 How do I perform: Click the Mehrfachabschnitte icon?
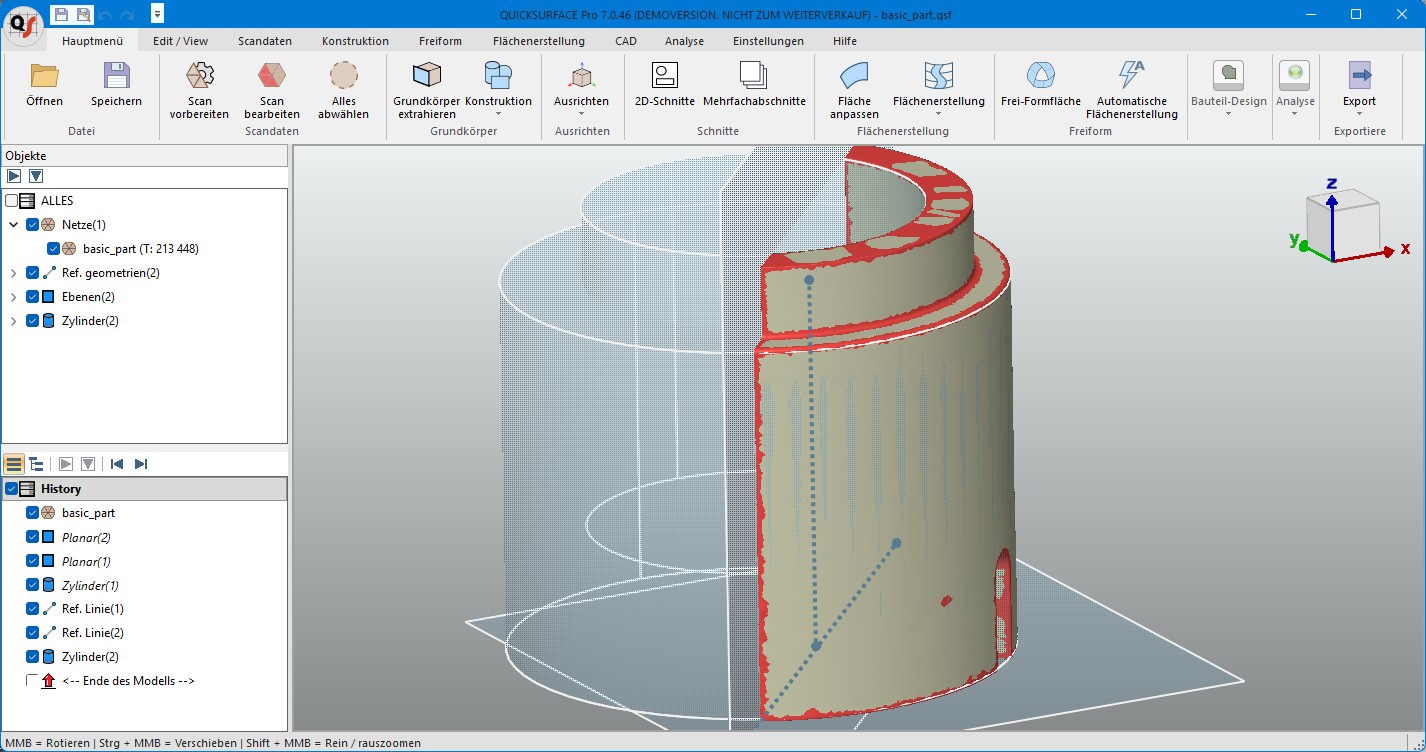(x=754, y=76)
